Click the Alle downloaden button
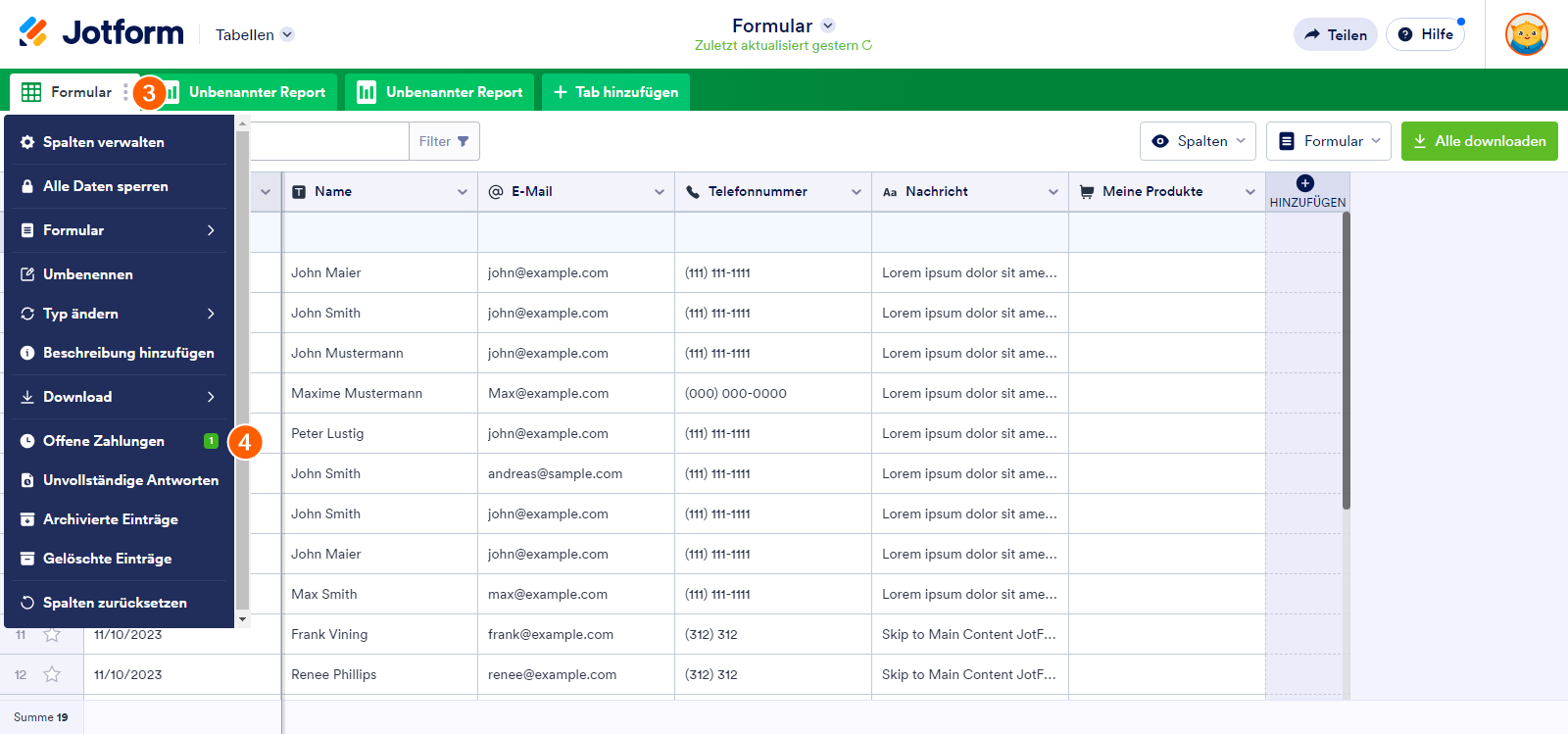1568x734 pixels. 1480,141
